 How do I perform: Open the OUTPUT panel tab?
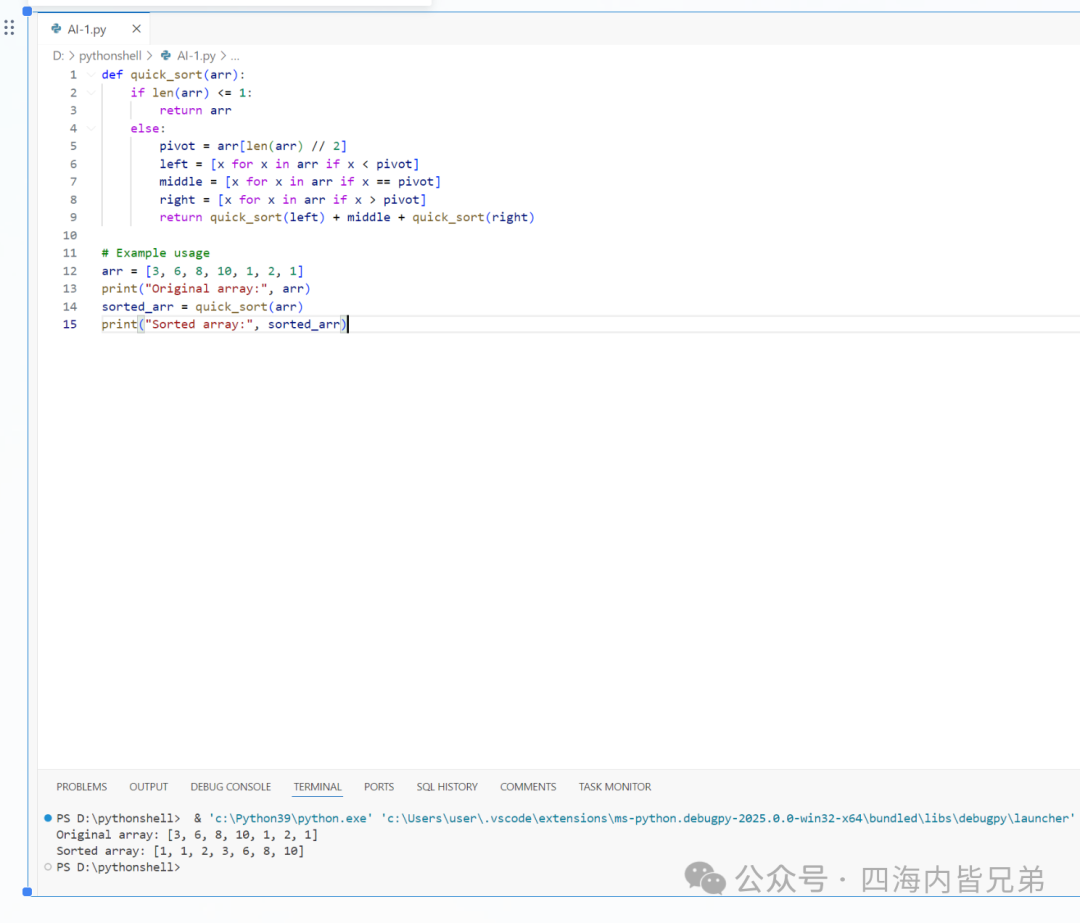pos(149,787)
